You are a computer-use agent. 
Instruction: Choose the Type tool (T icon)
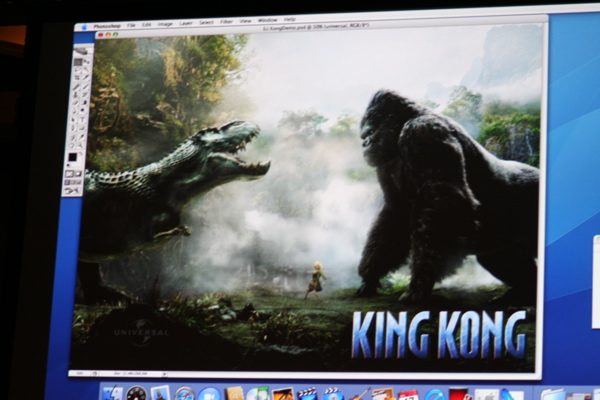pos(83,120)
